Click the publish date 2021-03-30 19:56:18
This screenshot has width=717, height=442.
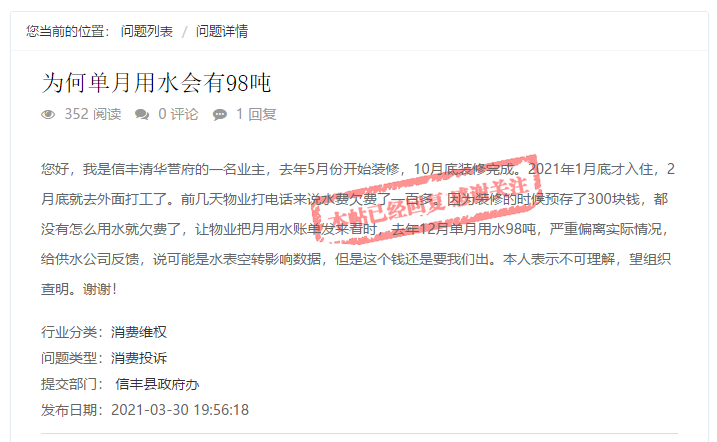[x=180, y=410]
